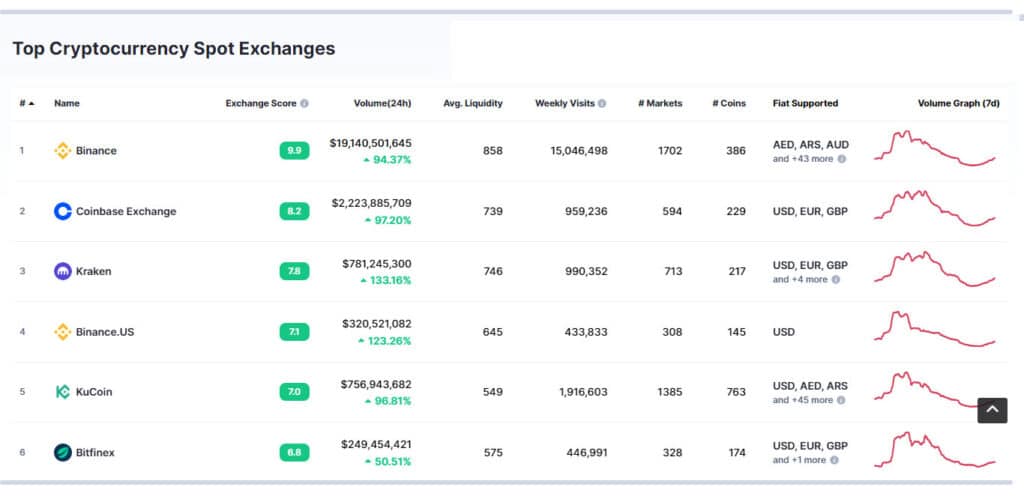Open the Binance.US exchange link
This screenshot has width=1024, height=499.
[x=104, y=332]
